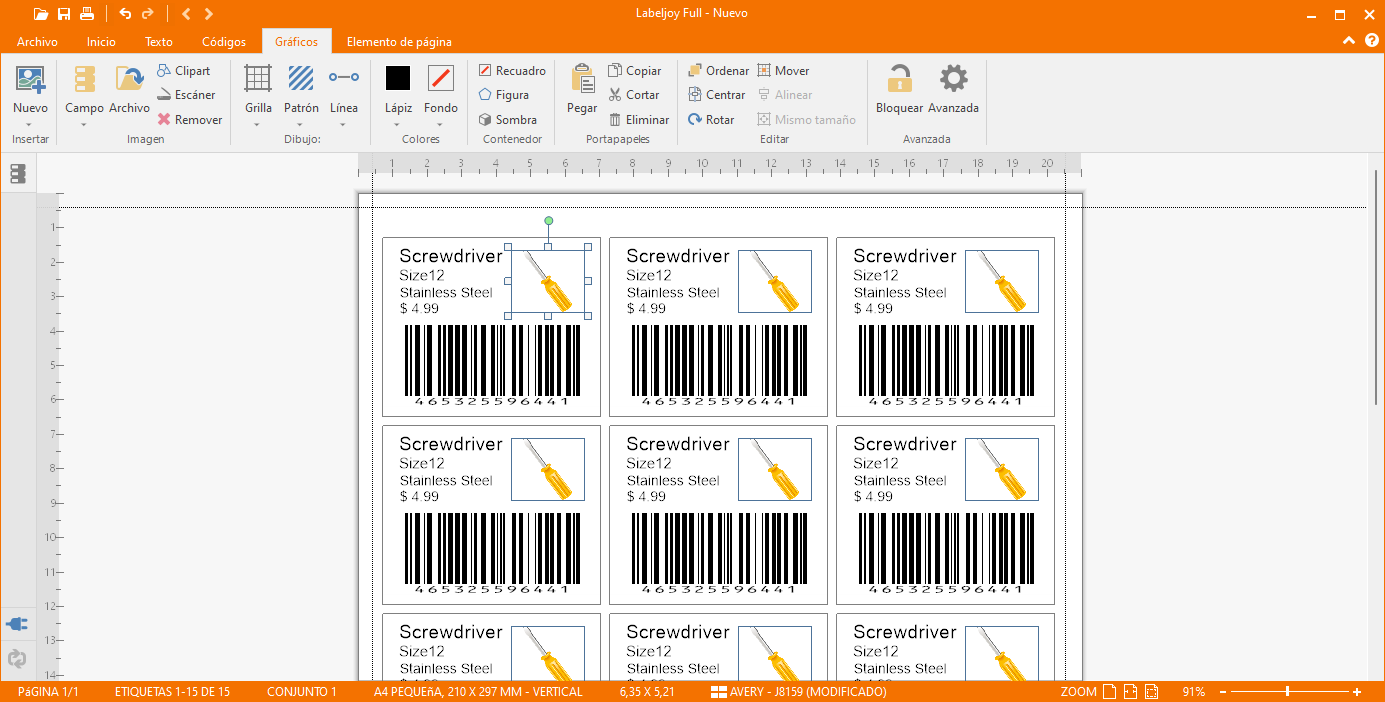
Task: Click the 6,35 X 5,21 size readout
Action: (x=647, y=692)
